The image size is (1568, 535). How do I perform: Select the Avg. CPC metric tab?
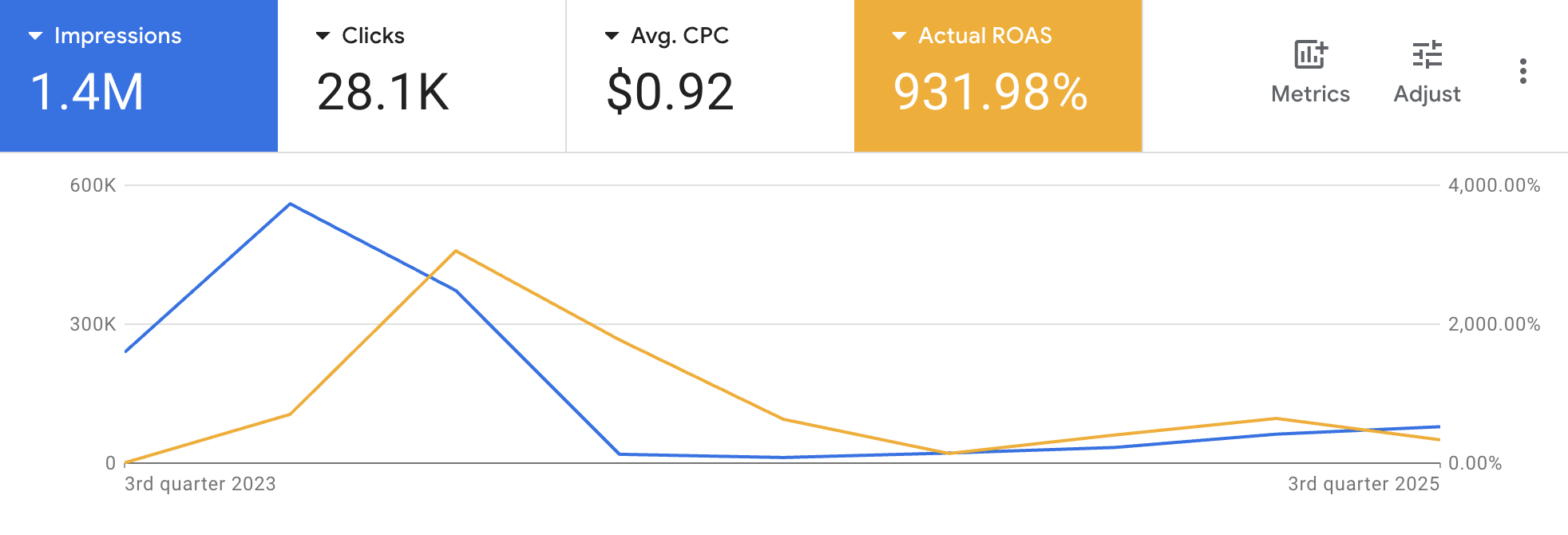click(711, 73)
